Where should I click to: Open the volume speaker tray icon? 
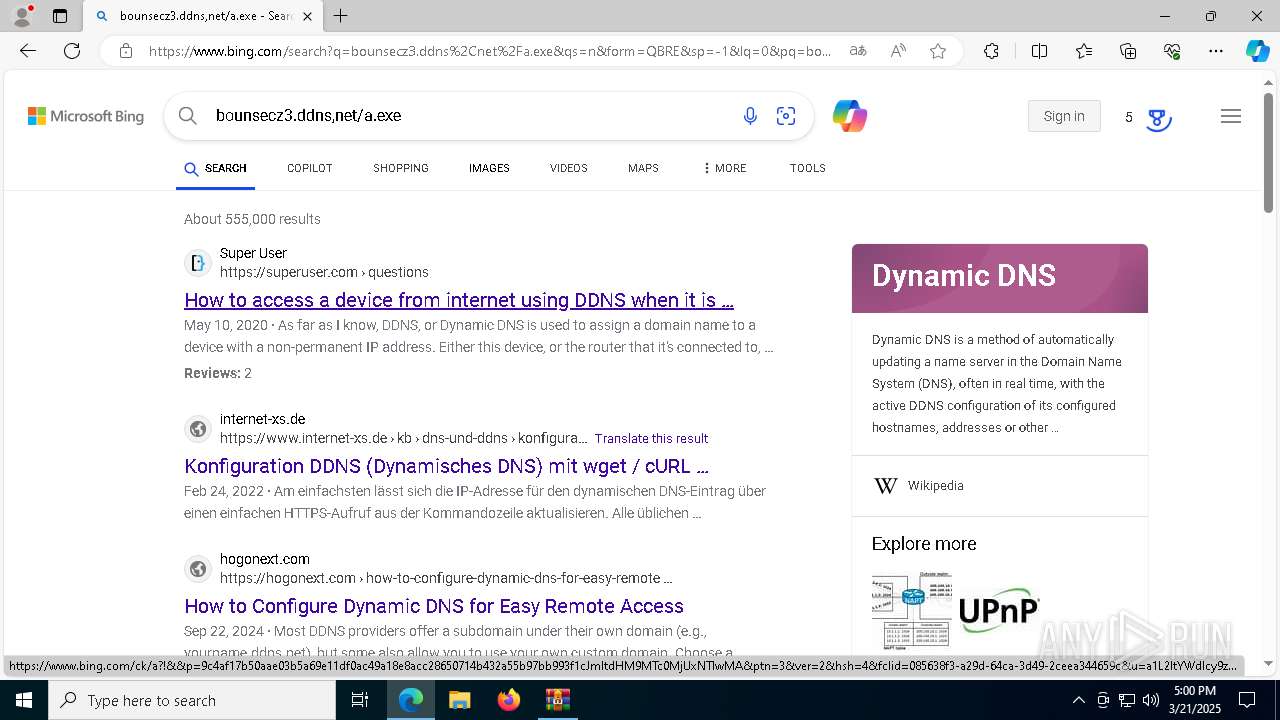tap(1151, 700)
